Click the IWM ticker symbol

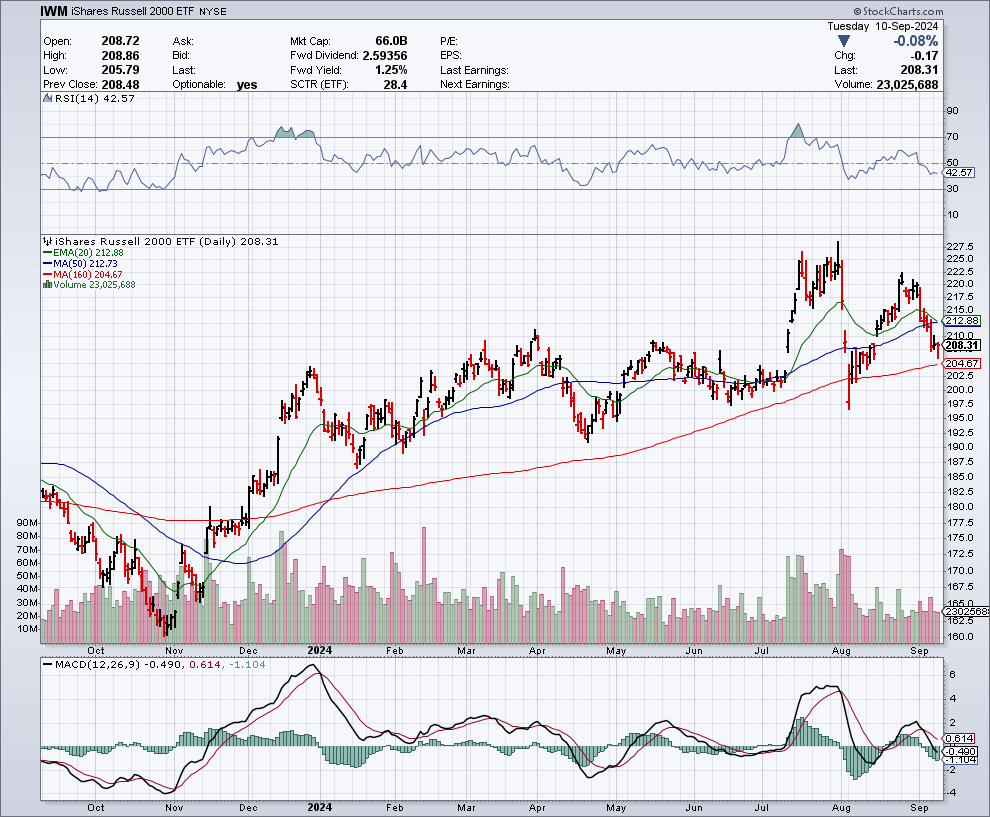pos(56,12)
